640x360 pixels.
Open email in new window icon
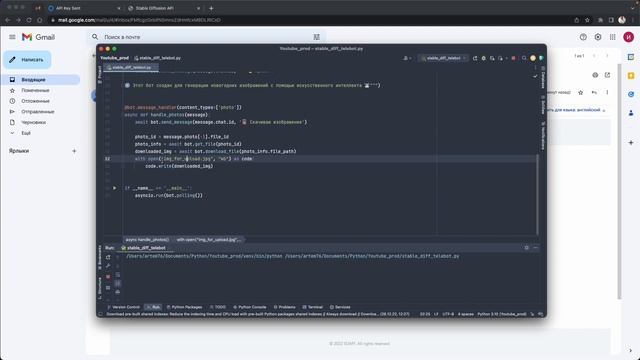pos(607,75)
